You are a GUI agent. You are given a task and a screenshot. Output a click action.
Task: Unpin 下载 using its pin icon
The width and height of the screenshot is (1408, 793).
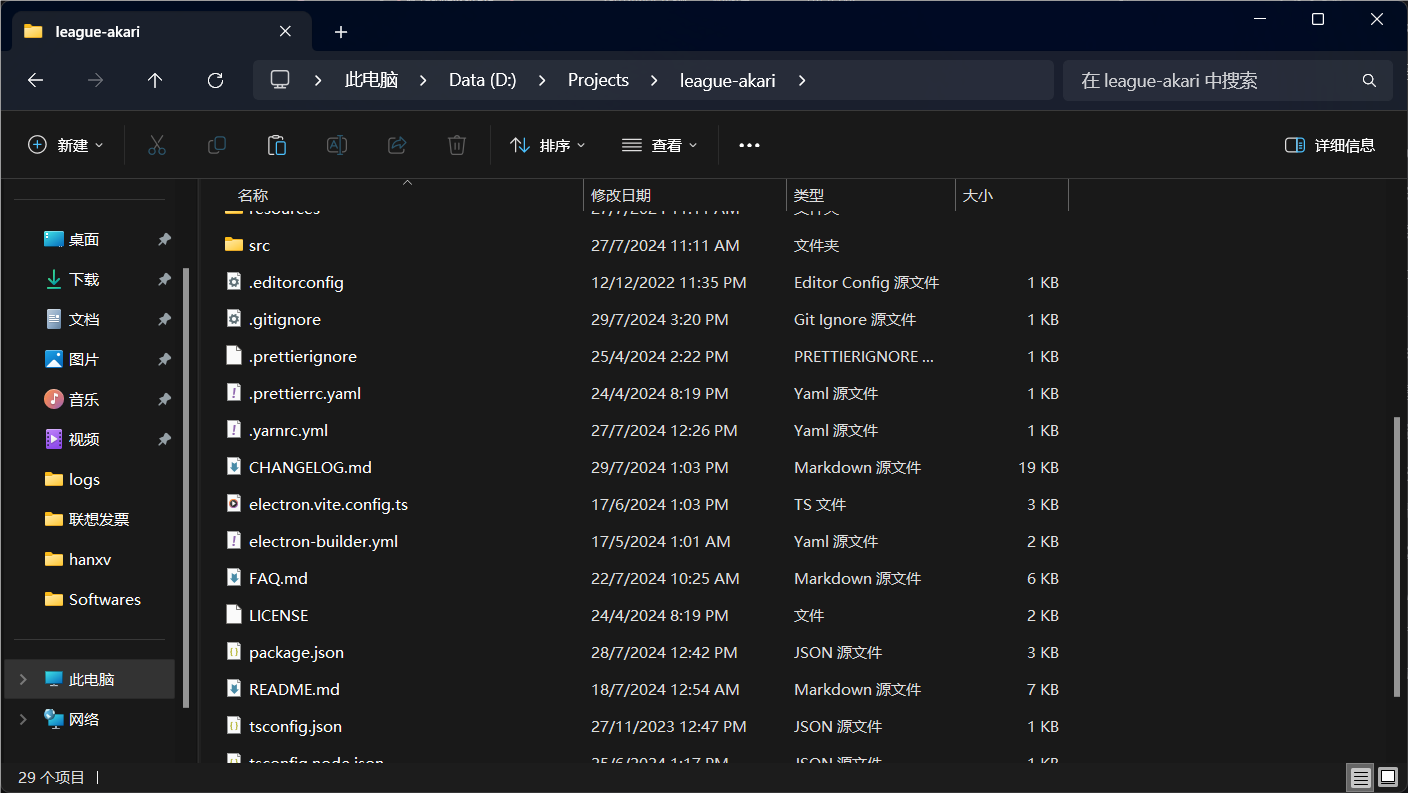(x=164, y=280)
